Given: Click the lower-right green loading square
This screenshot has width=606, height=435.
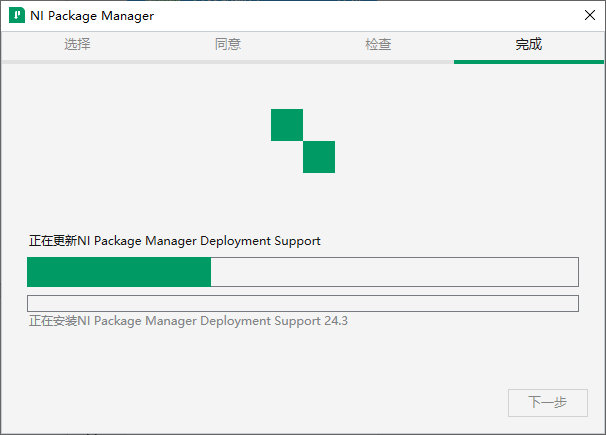Looking at the screenshot, I should [x=319, y=157].
